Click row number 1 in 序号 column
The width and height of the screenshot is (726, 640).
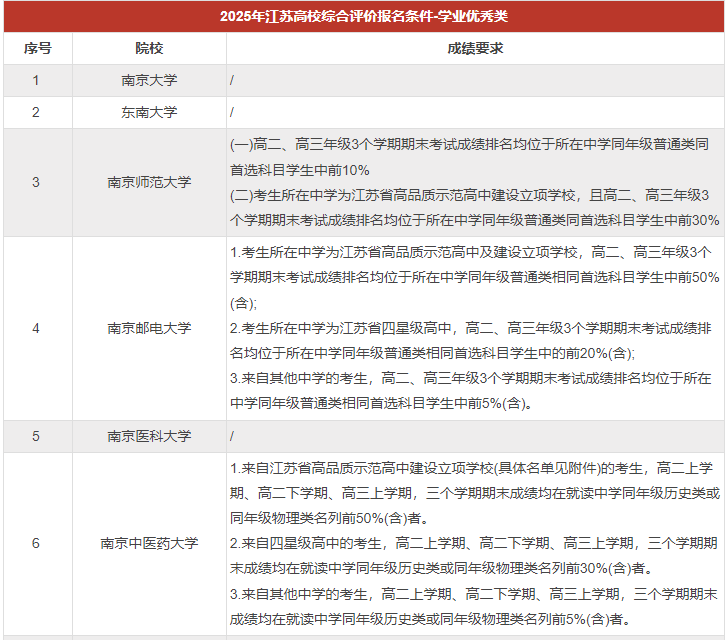[37, 80]
